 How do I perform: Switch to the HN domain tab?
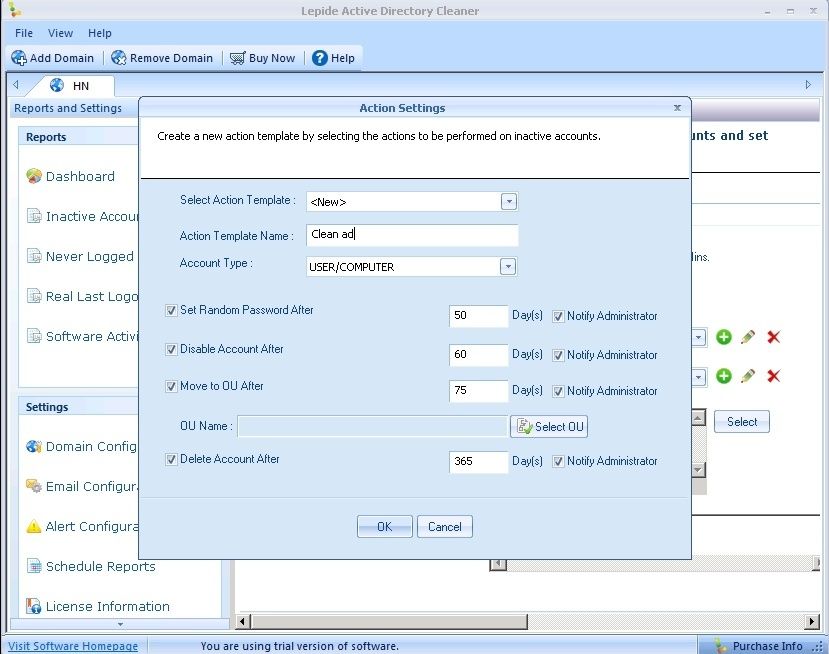(75, 86)
